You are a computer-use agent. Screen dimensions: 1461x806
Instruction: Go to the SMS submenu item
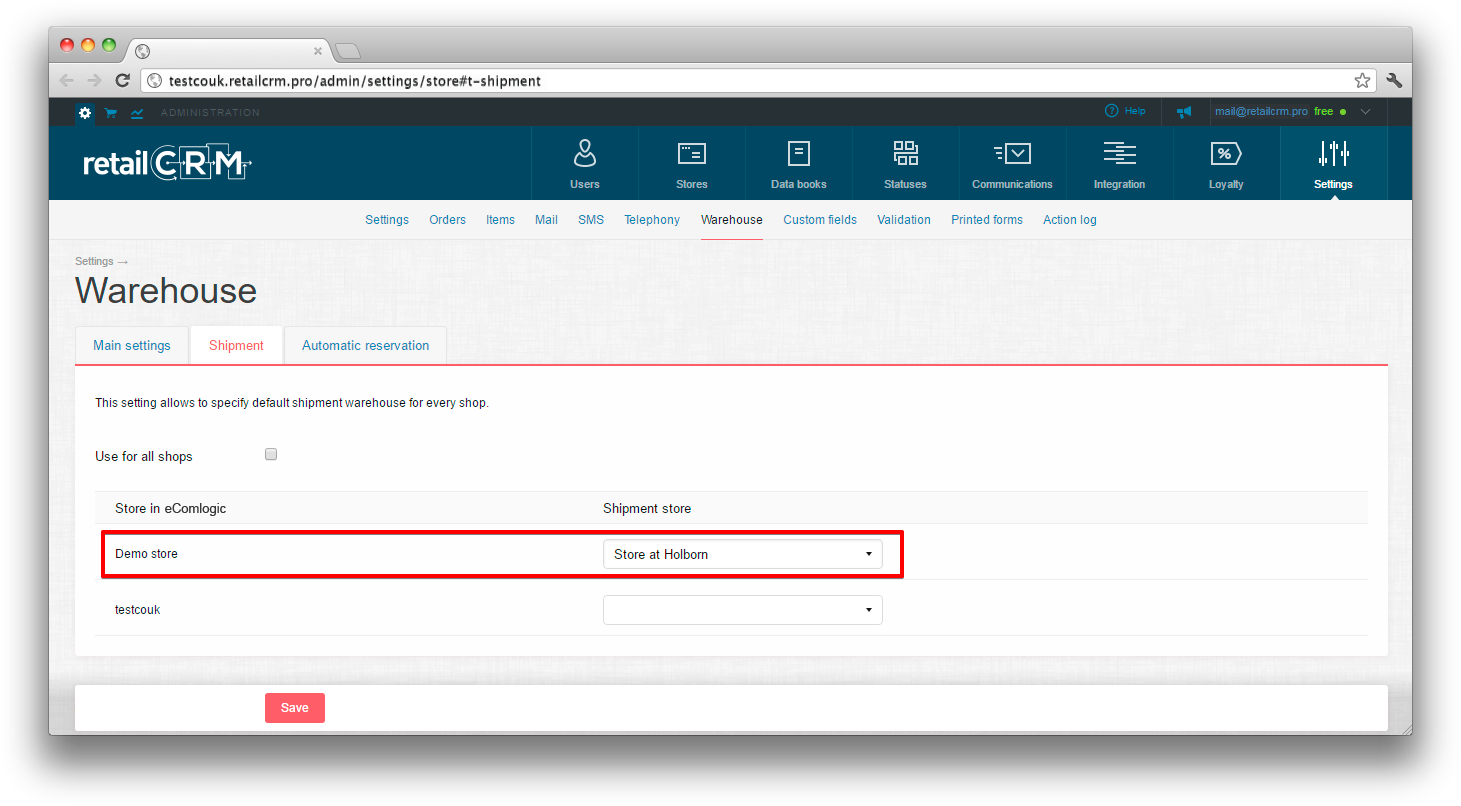tap(591, 220)
